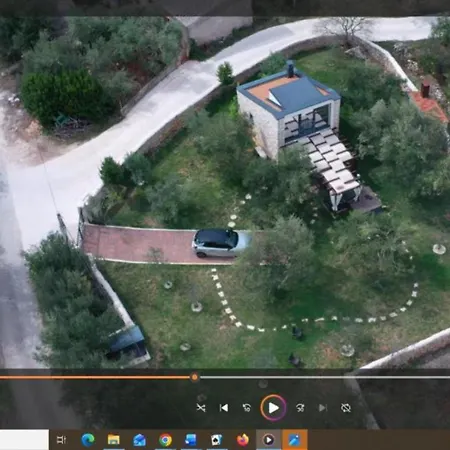Skip forward 30 seconds
450x450 pixels.
pyautogui.click(x=300, y=408)
